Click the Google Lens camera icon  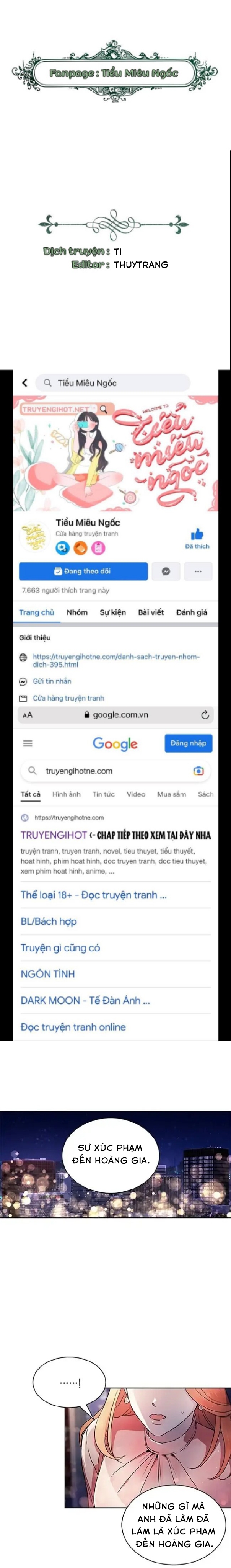(198, 771)
